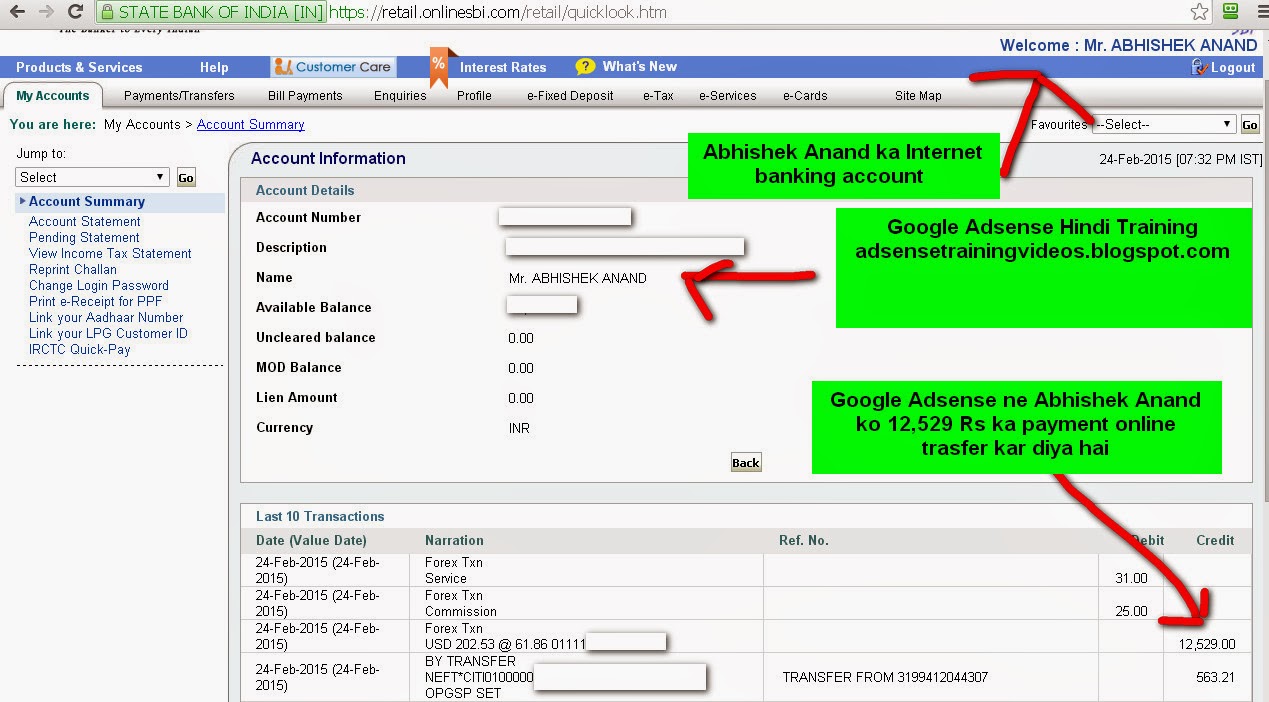Log out using the Logout link
This screenshot has width=1269, height=702.
tap(1233, 67)
